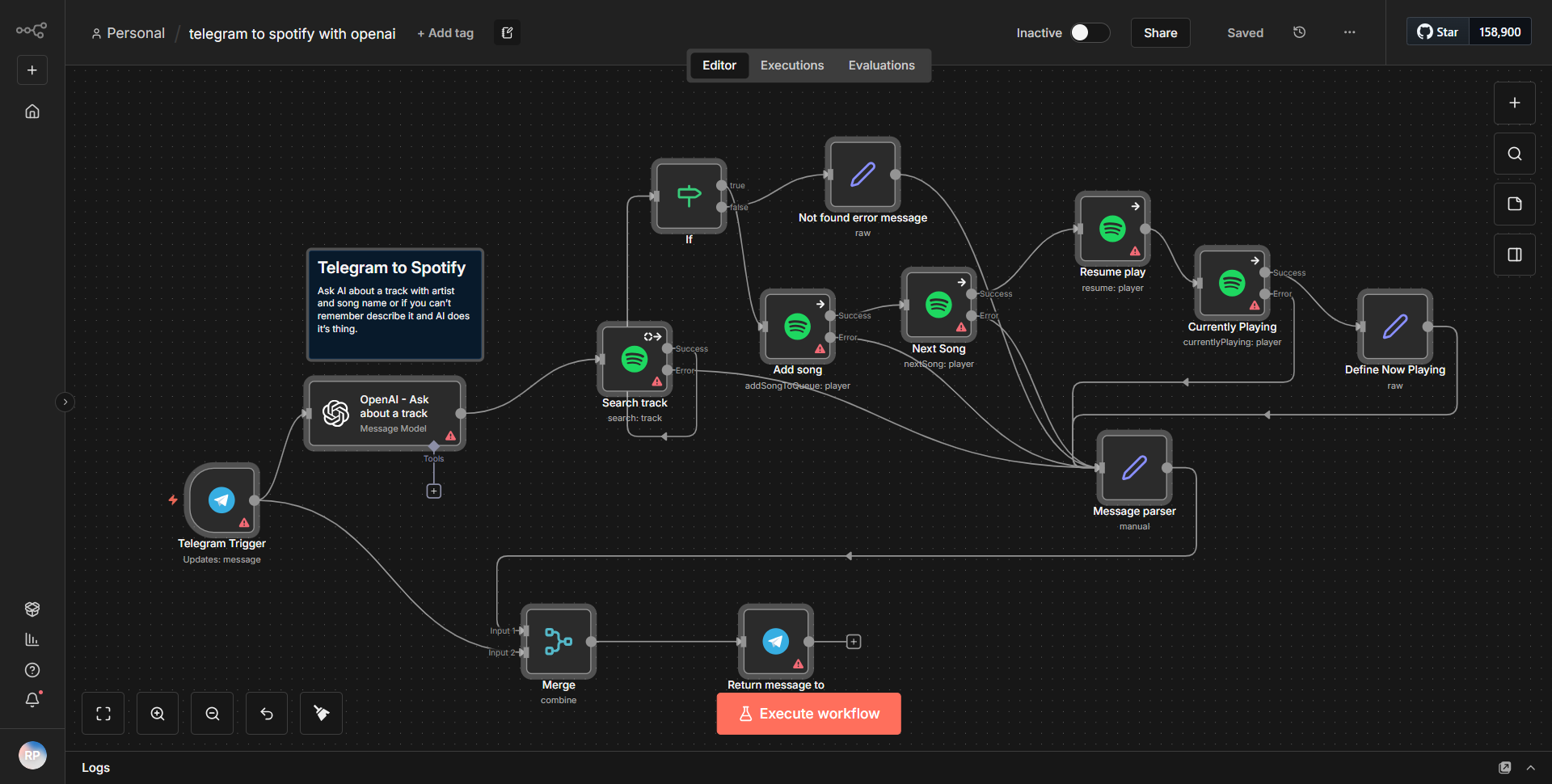Zoom out using the magnifier-minus icon
Screen dimensions: 1552x784
point(212,713)
